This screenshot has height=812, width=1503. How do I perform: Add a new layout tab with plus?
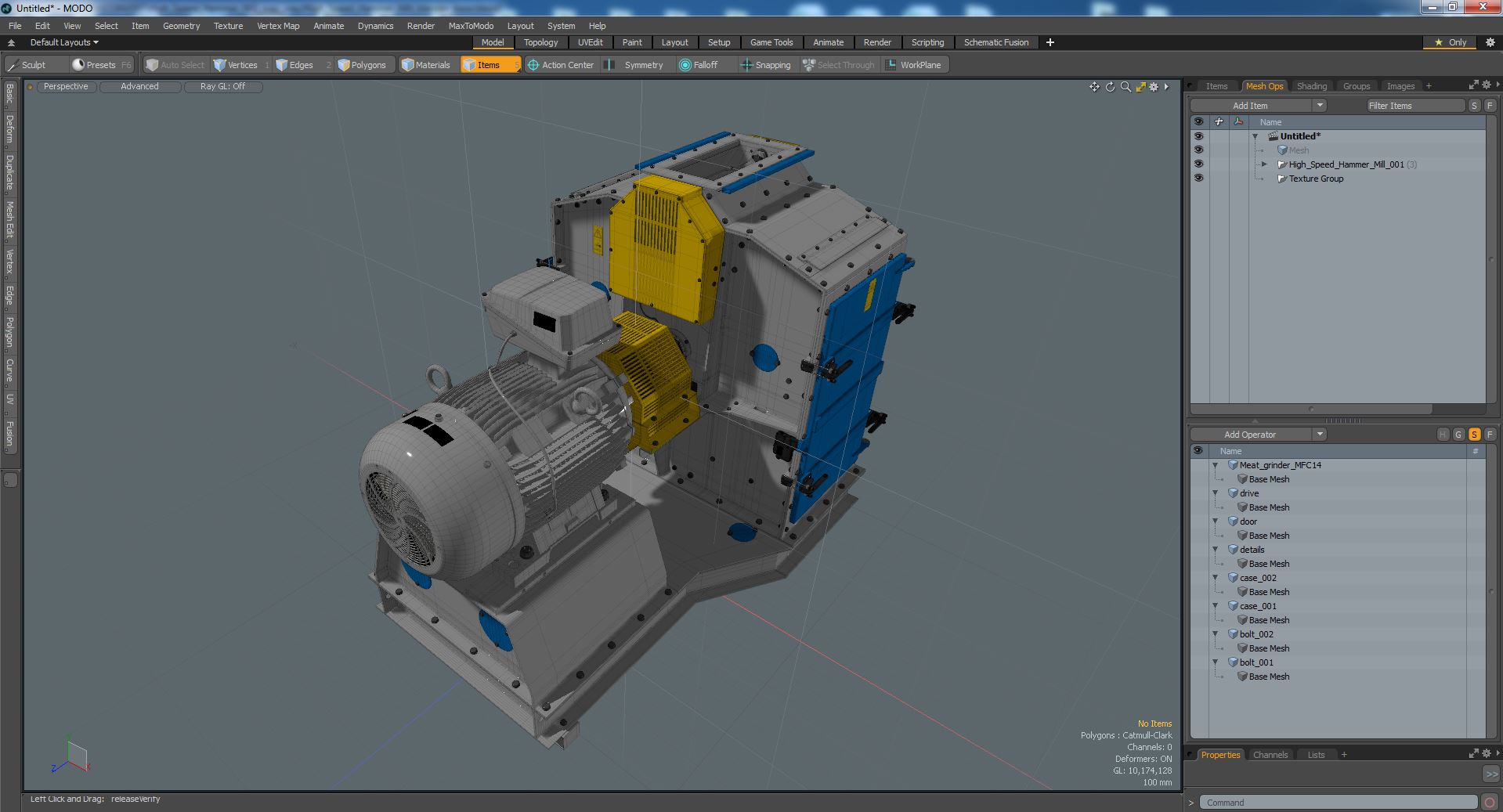tap(1050, 42)
